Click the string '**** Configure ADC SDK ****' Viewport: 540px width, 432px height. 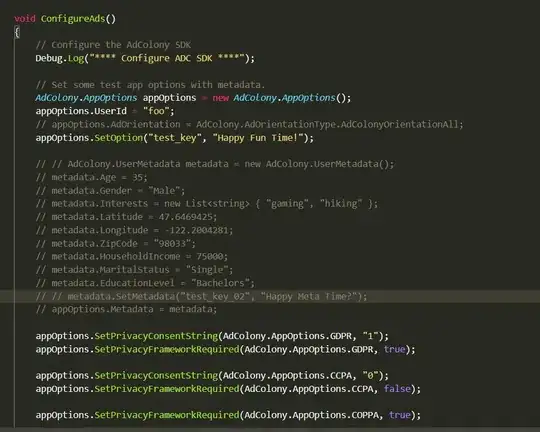(x=167, y=58)
